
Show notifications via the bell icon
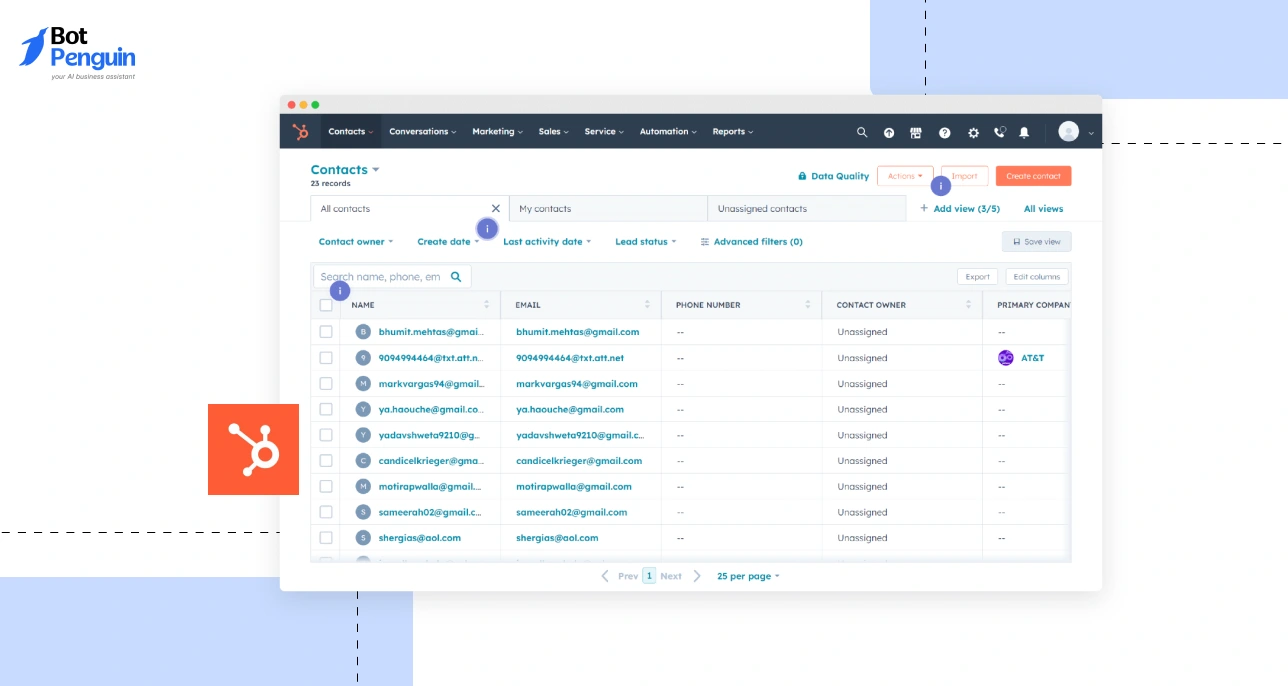click(1023, 131)
